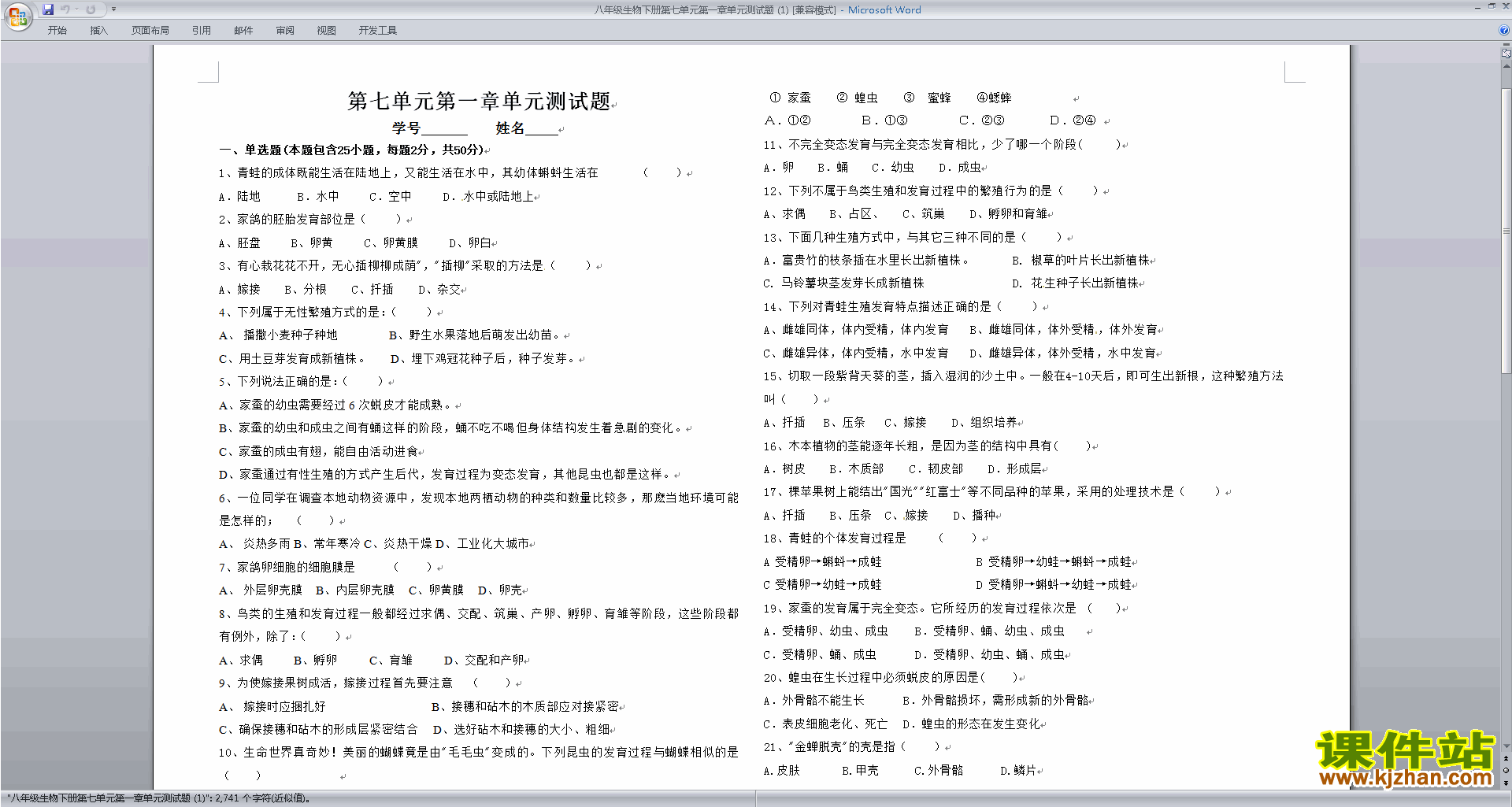The image size is (1512, 807).
Task: Switch to the 视图 tab
Action: (x=327, y=31)
